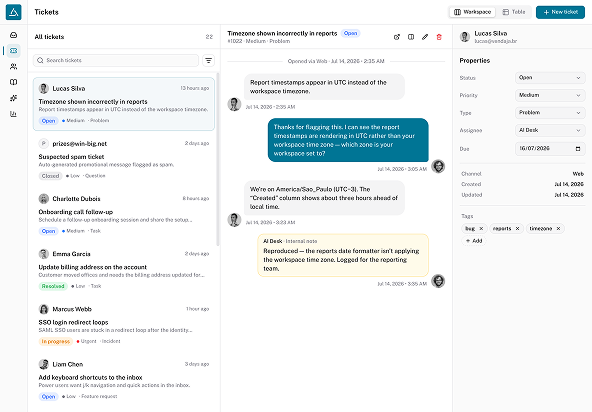Screen dimensions: 592x412
Task: Edit ticket with the pencil icon
Action: (x=425, y=37)
